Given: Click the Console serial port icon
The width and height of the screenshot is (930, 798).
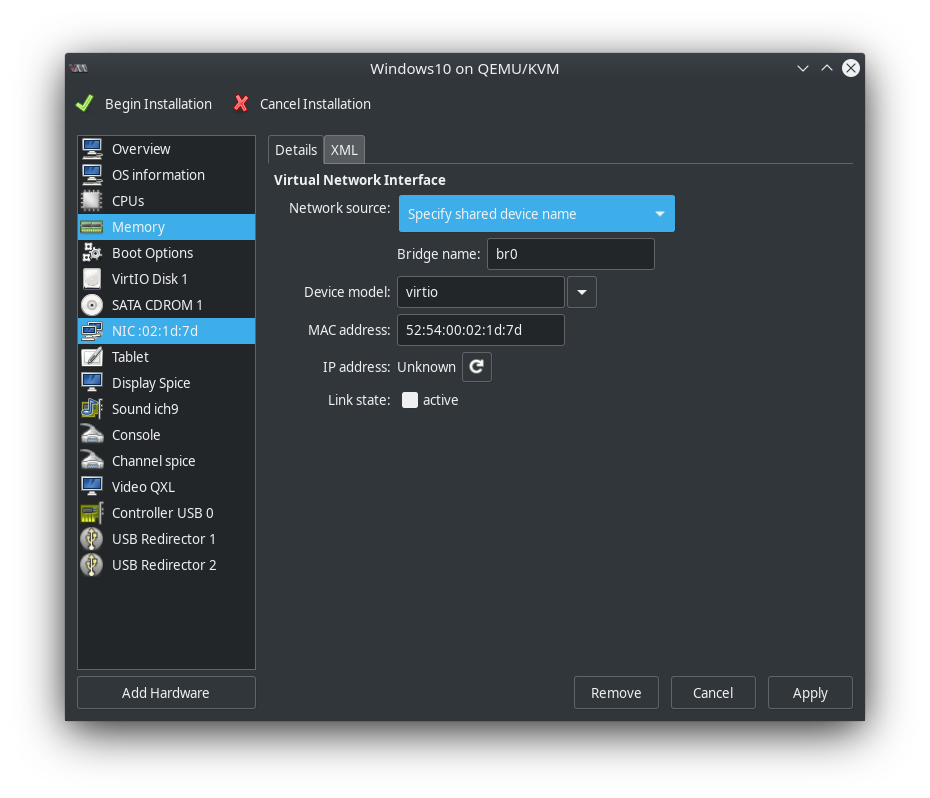Looking at the screenshot, I should click(x=92, y=435).
